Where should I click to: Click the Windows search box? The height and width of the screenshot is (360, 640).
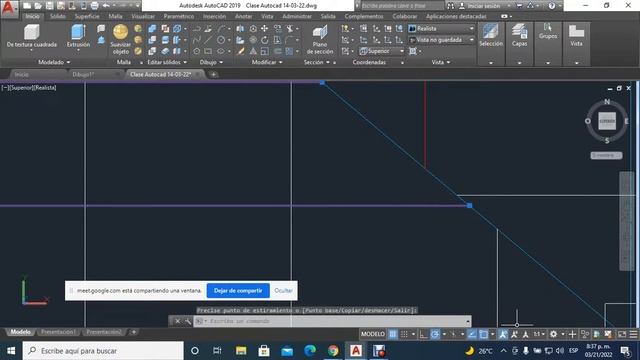(103, 351)
